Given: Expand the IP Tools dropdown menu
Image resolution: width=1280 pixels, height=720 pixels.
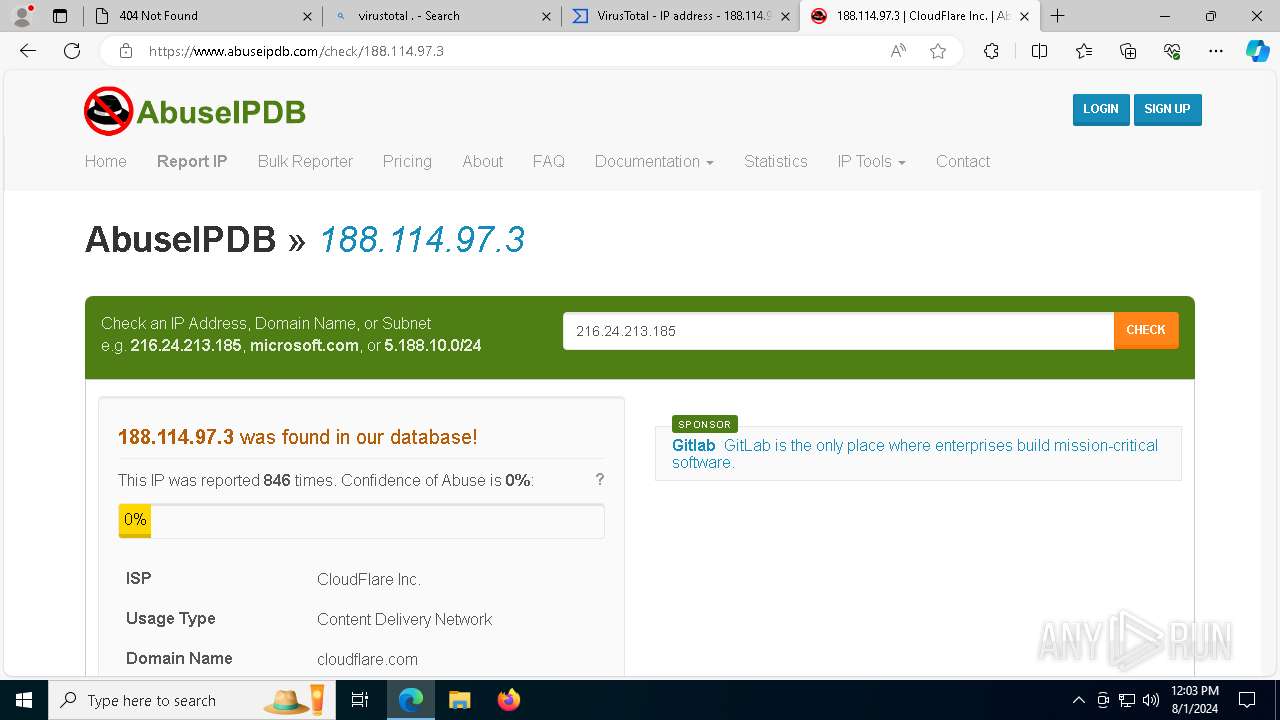Looking at the screenshot, I should click(x=871, y=161).
